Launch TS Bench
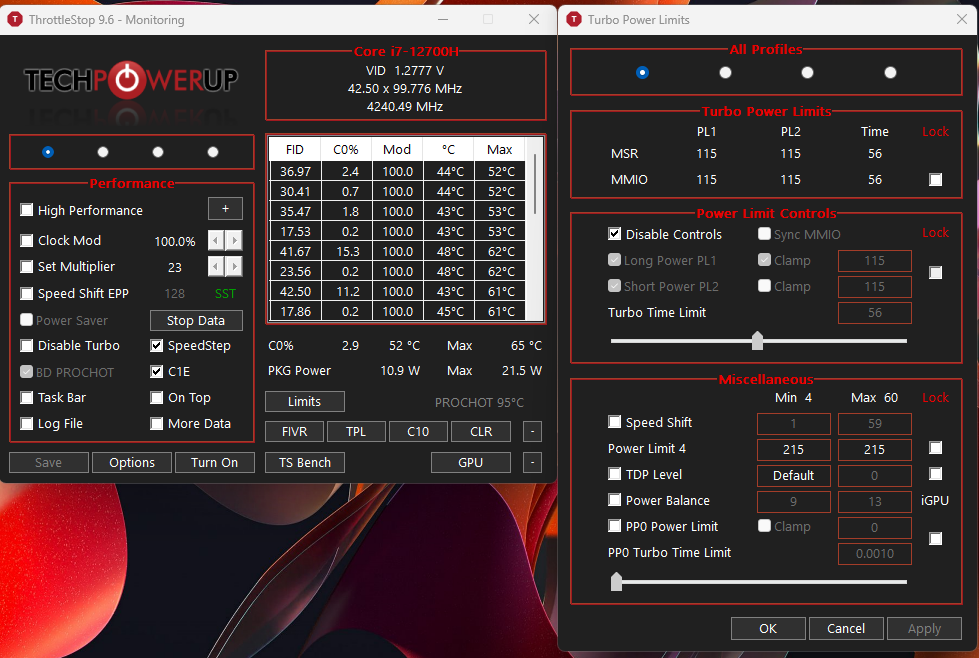Image resolution: width=979 pixels, height=658 pixels. pos(305,463)
